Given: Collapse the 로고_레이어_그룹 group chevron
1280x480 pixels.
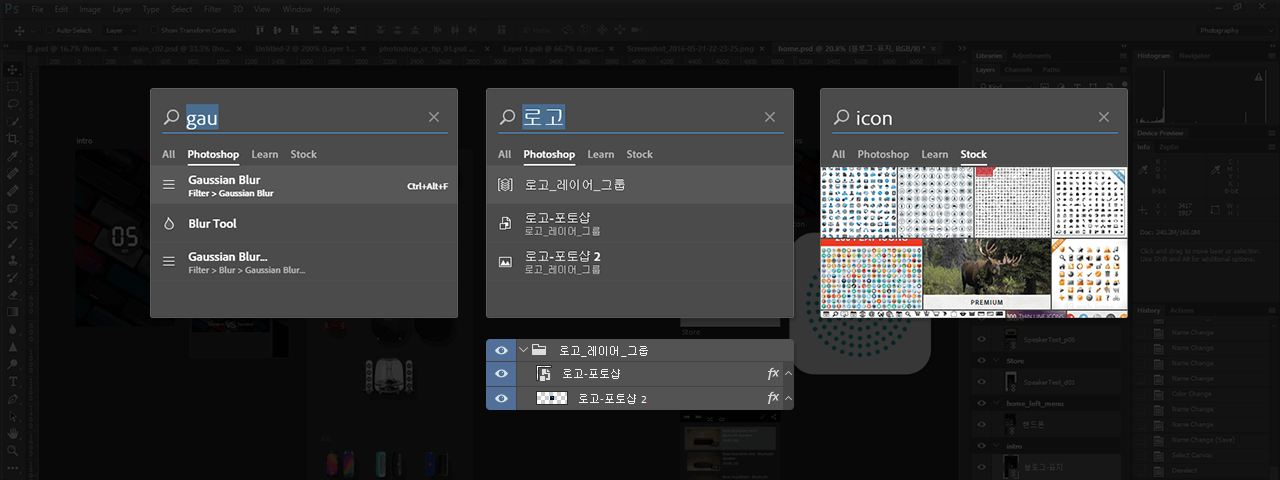Looking at the screenshot, I should (x=523, y=350).
